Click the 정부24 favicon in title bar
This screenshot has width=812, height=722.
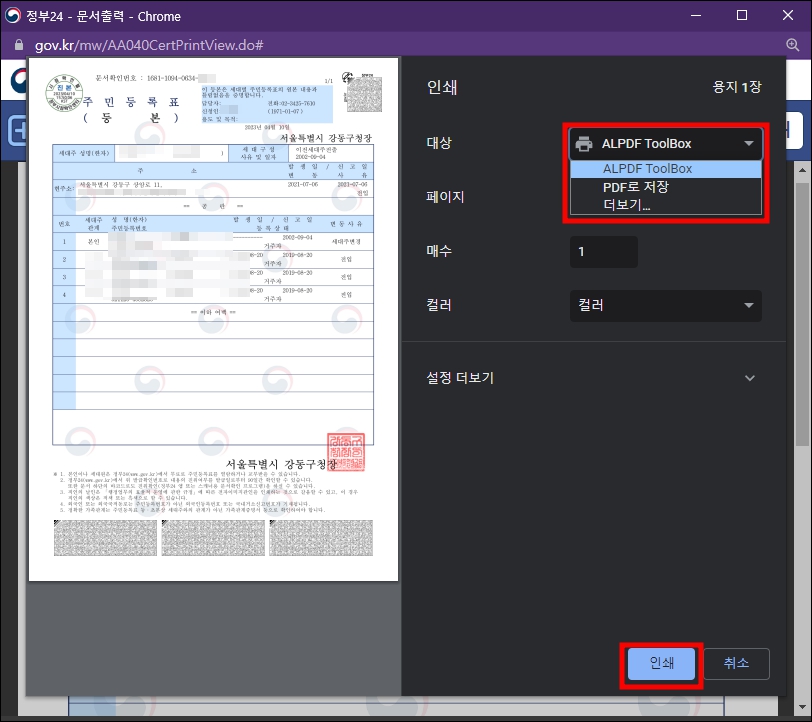[12, 16]
